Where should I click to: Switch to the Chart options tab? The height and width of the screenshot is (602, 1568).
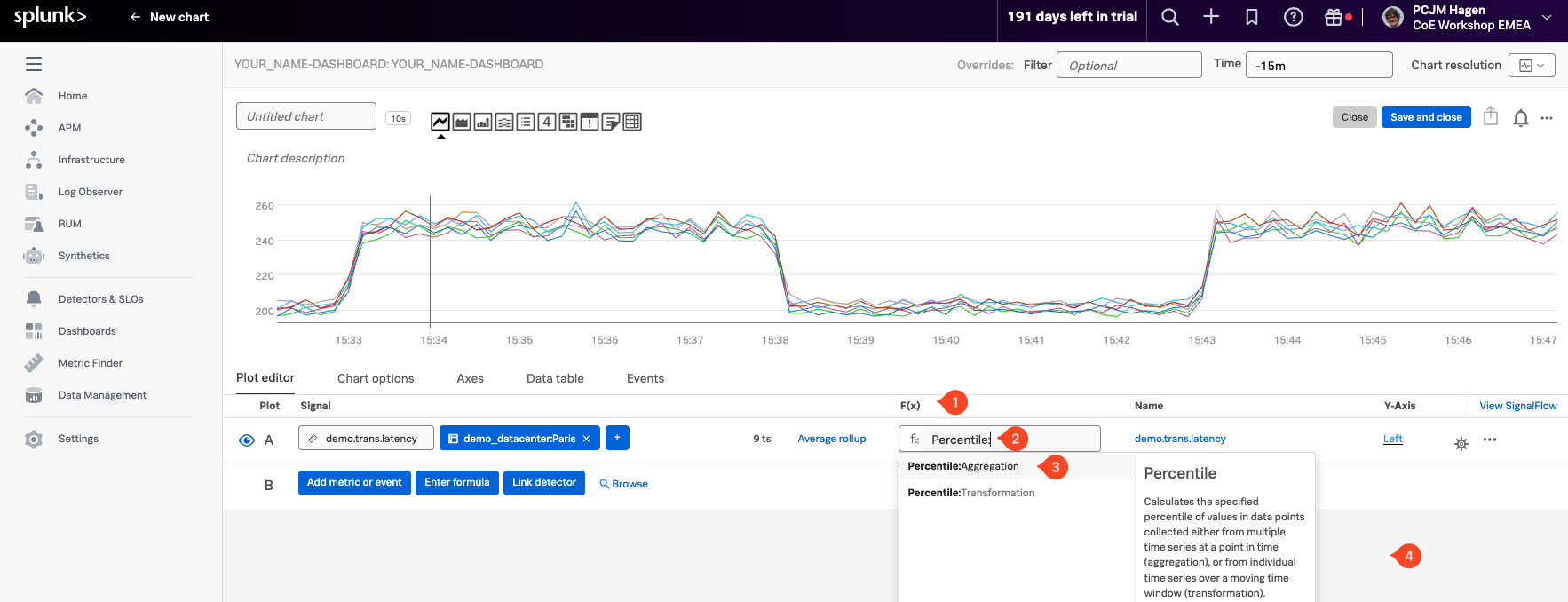click(x=376, y=378)
